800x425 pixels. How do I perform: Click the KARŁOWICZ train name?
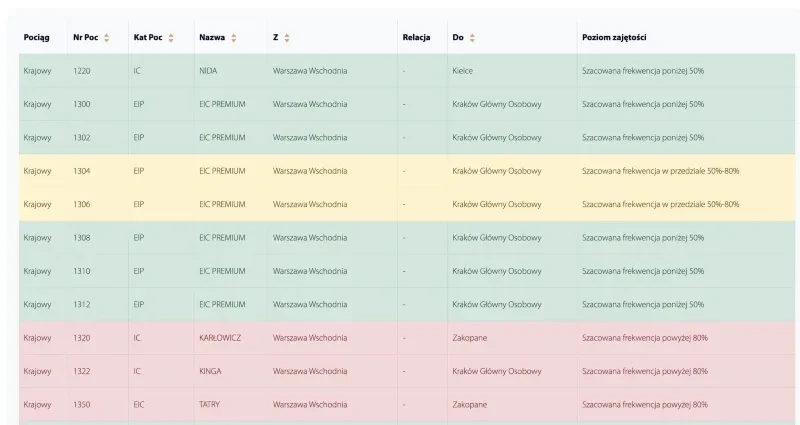[220, 338]
